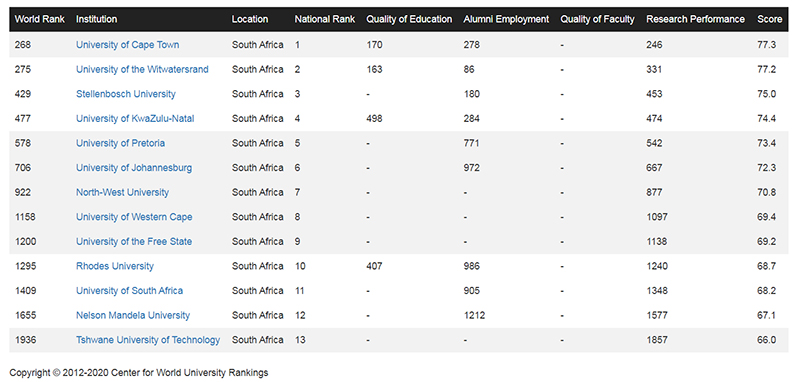Click University of Western Cape link
800x382 pixels.
134,217
